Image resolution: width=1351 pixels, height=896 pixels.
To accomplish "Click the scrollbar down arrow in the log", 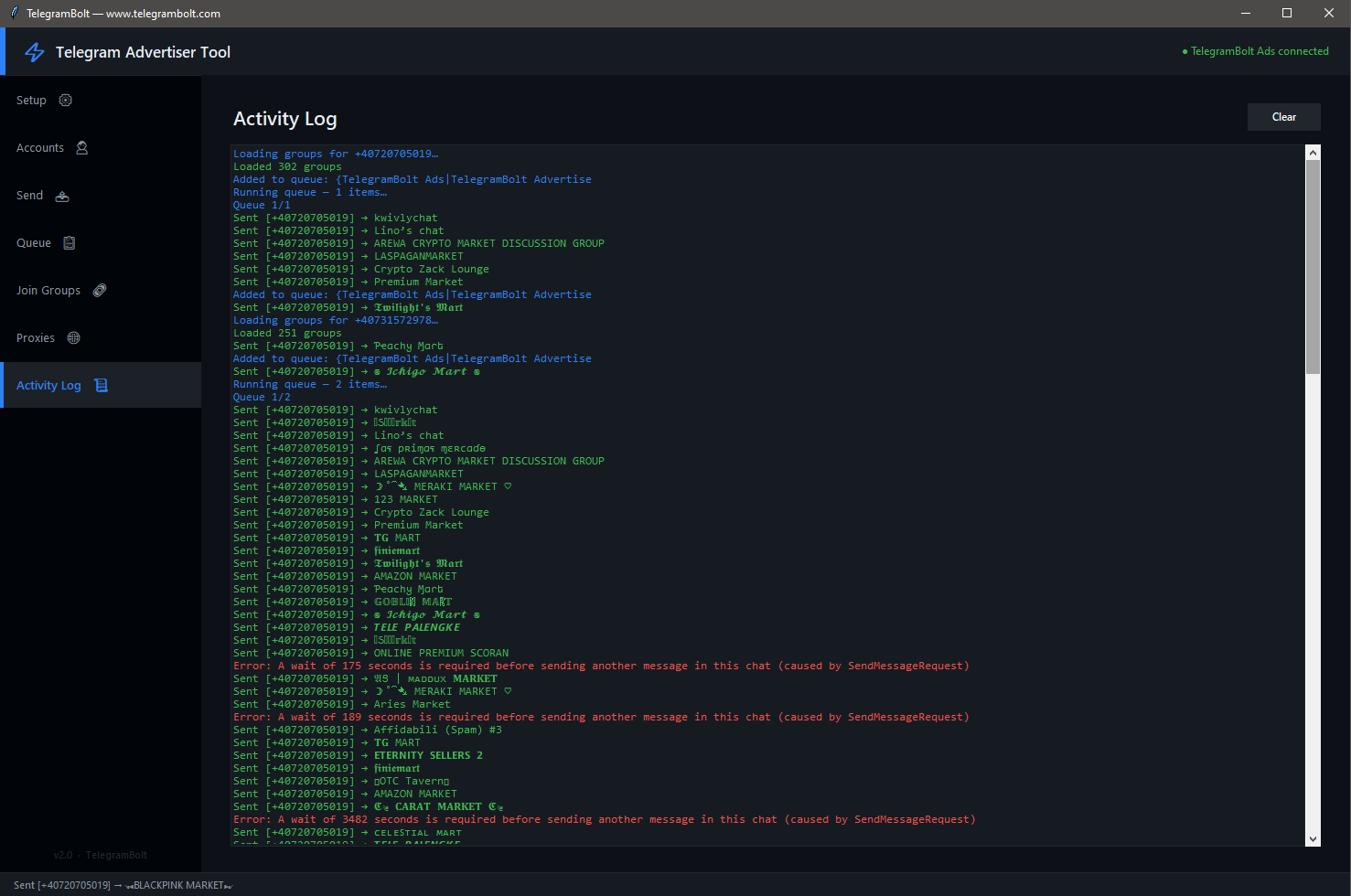I will point(1313,838).
